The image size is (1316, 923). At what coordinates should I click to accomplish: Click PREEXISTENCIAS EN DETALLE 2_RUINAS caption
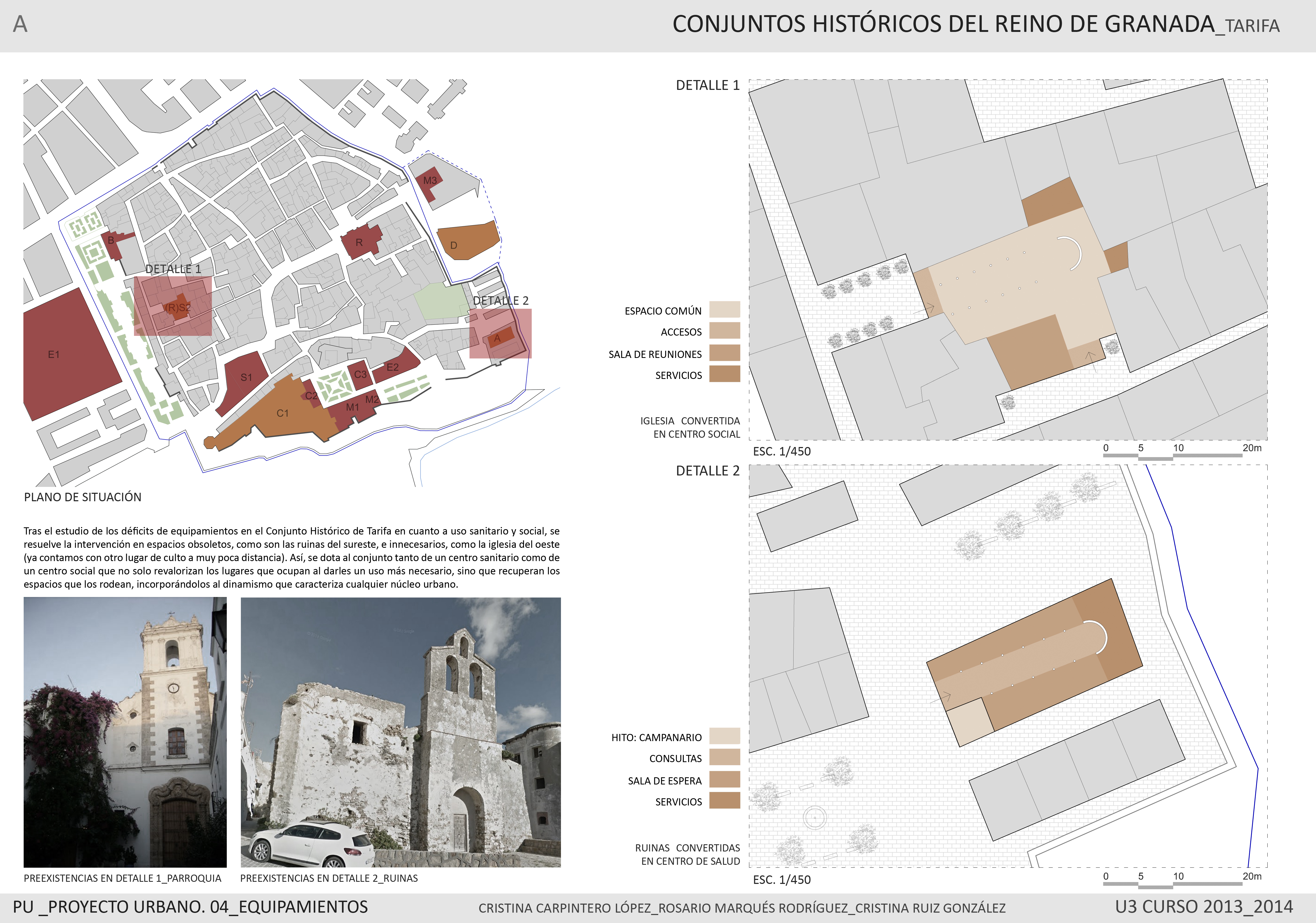click(x=329, y=878)
